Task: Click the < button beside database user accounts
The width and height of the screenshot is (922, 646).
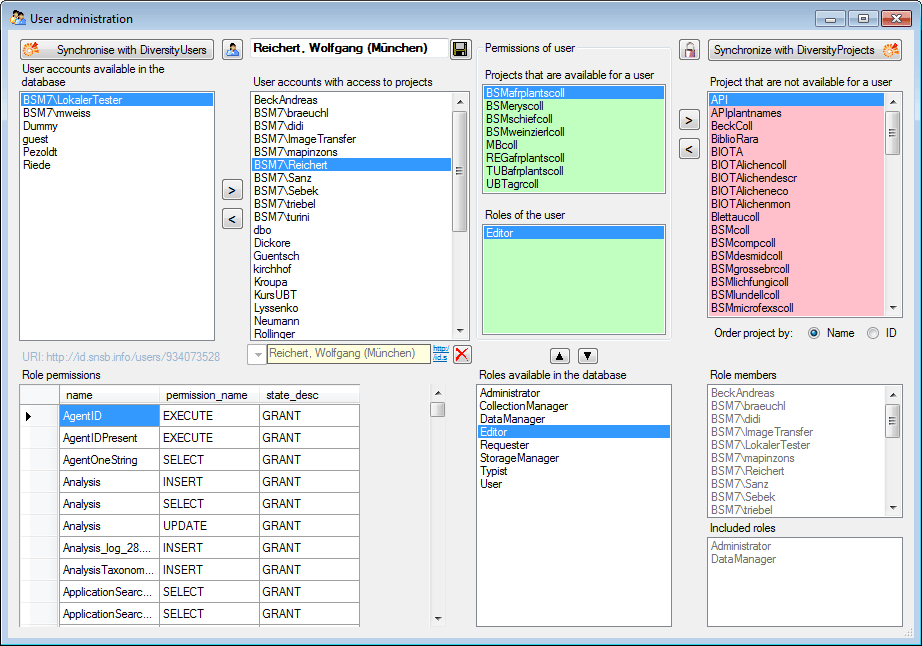Action: coord(232,219)
